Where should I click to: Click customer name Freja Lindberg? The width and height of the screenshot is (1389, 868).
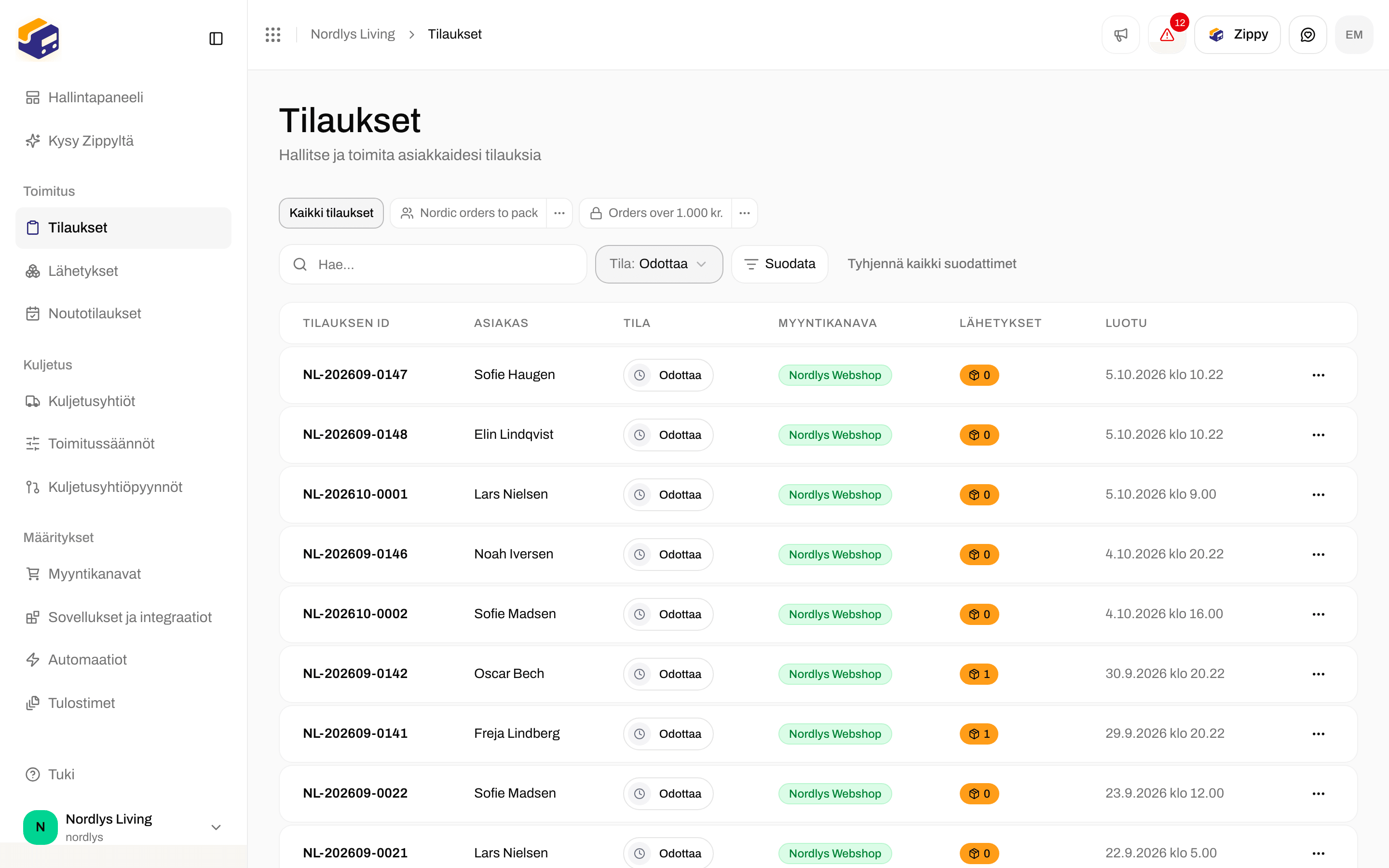(517, 733)
